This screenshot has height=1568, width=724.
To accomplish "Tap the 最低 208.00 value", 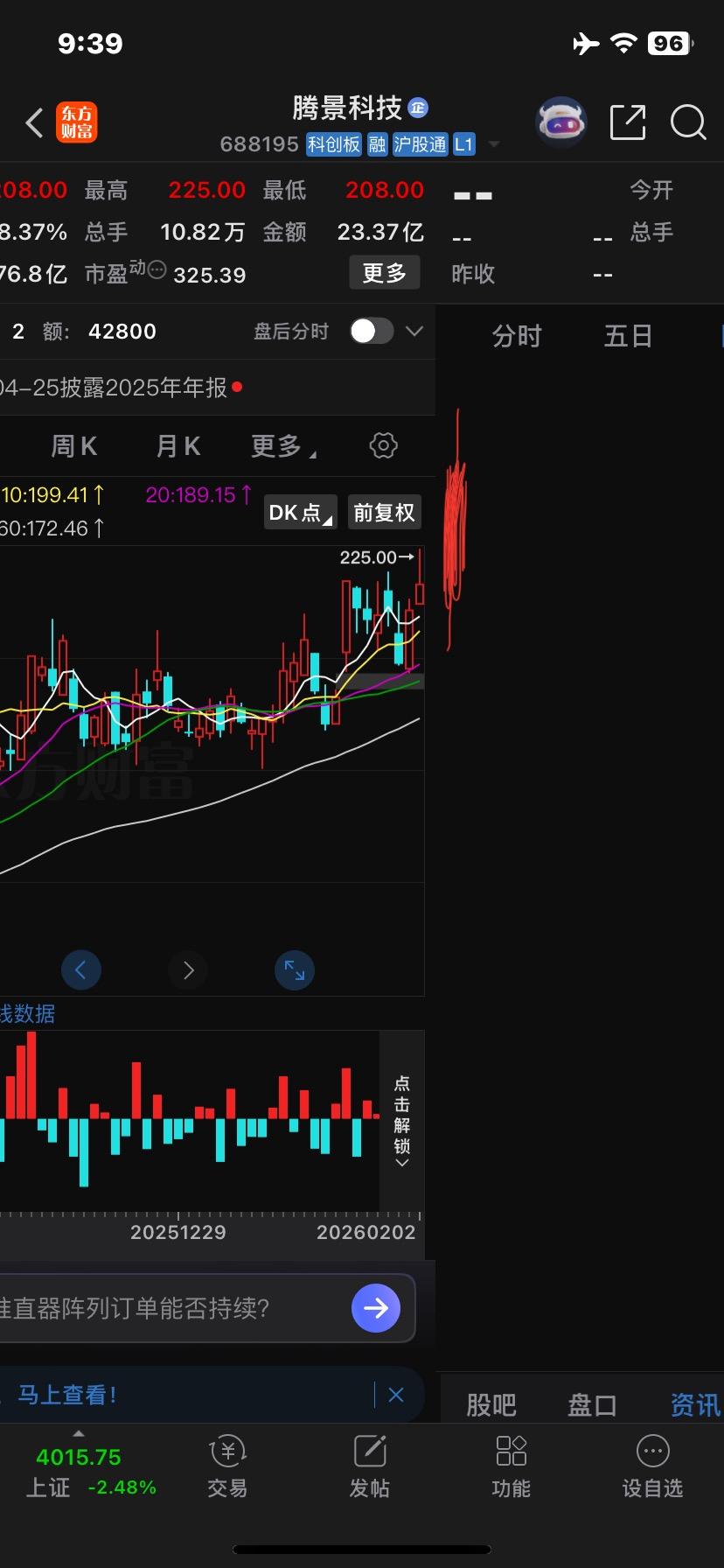I will 385,190.
